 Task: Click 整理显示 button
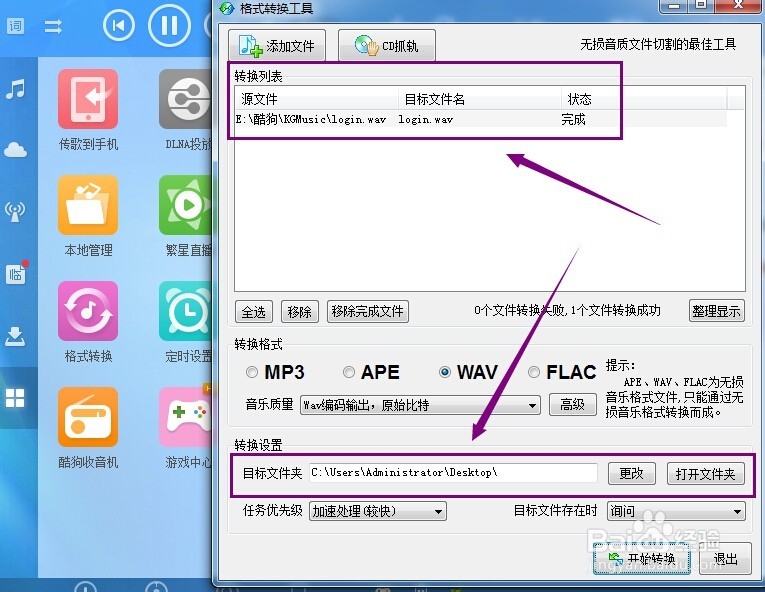point(716,311)
